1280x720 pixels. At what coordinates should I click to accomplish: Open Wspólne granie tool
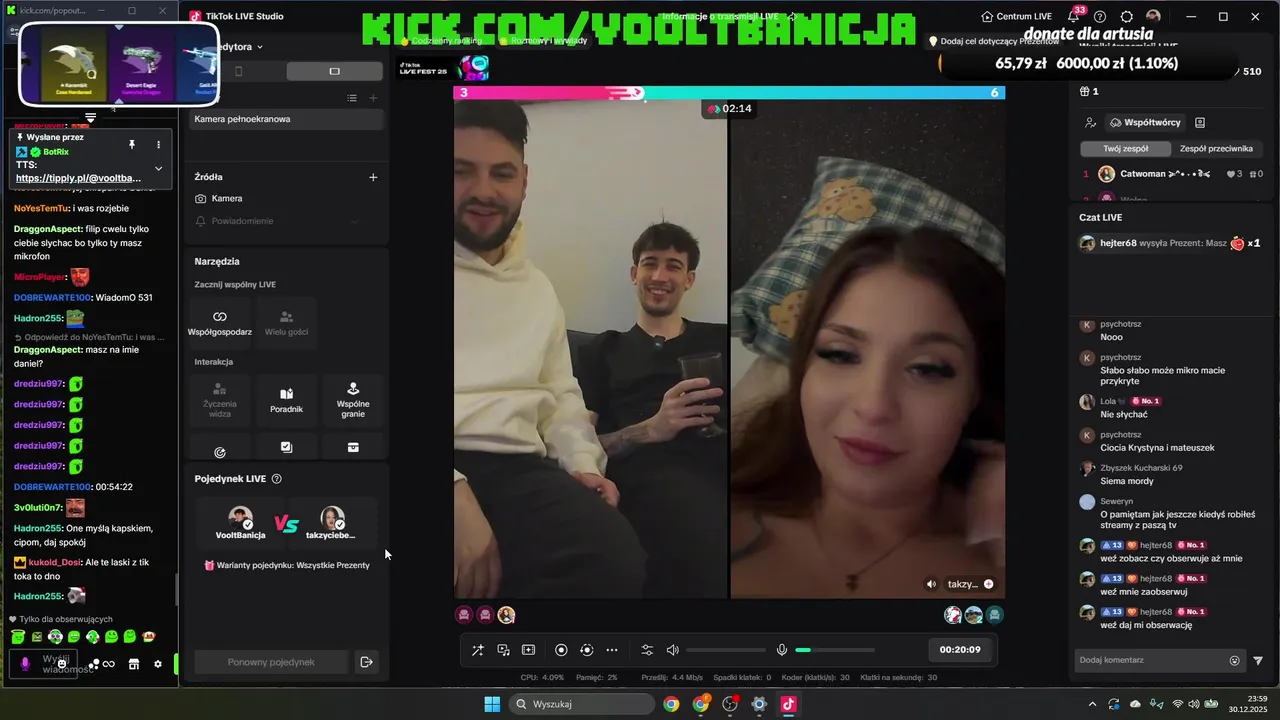[x=353, y=400]
